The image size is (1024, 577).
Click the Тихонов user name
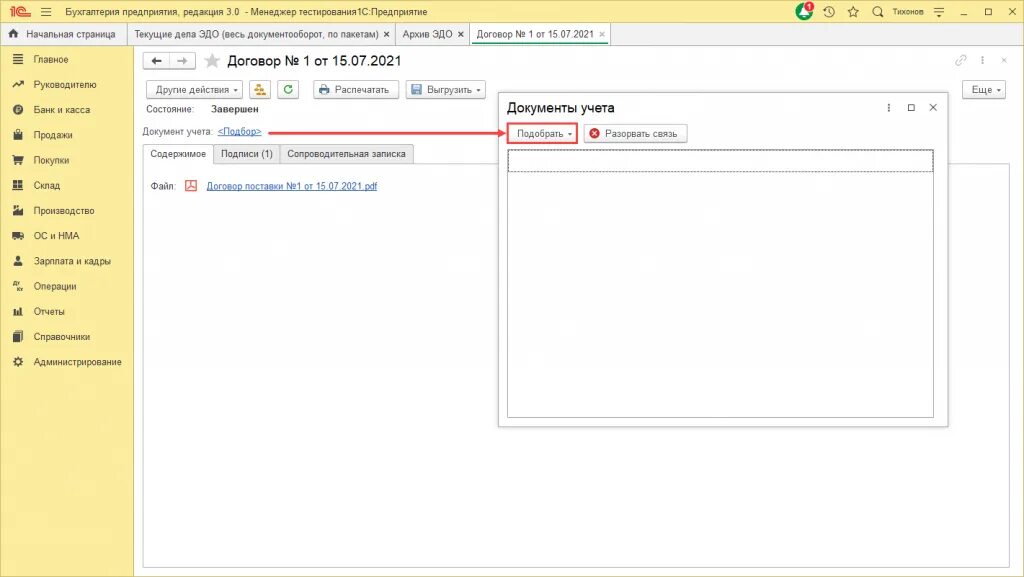coord(908,12)
